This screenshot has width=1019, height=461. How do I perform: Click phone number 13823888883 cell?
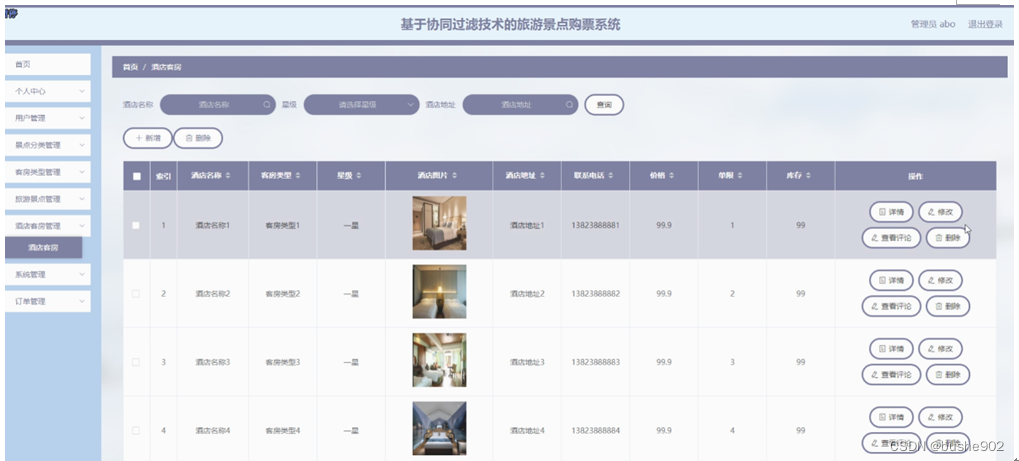595,362
